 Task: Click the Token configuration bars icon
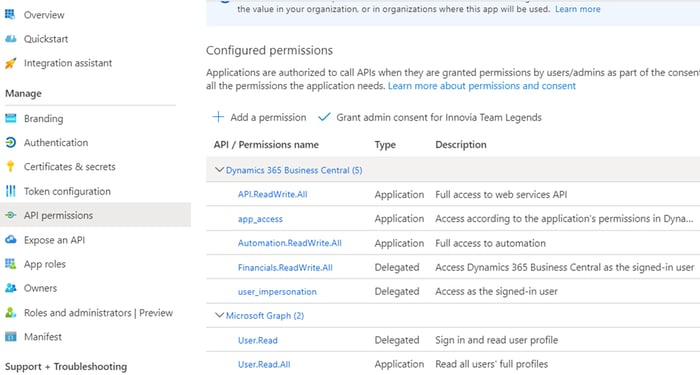(10, 191)
